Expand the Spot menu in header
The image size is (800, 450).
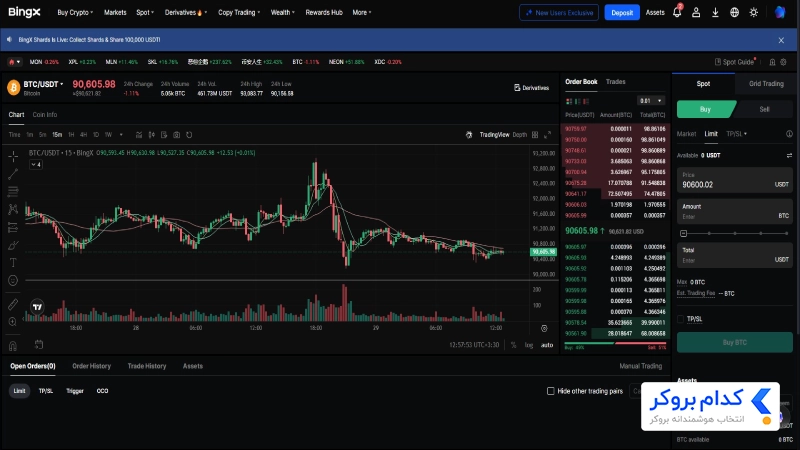coord(145,12)
